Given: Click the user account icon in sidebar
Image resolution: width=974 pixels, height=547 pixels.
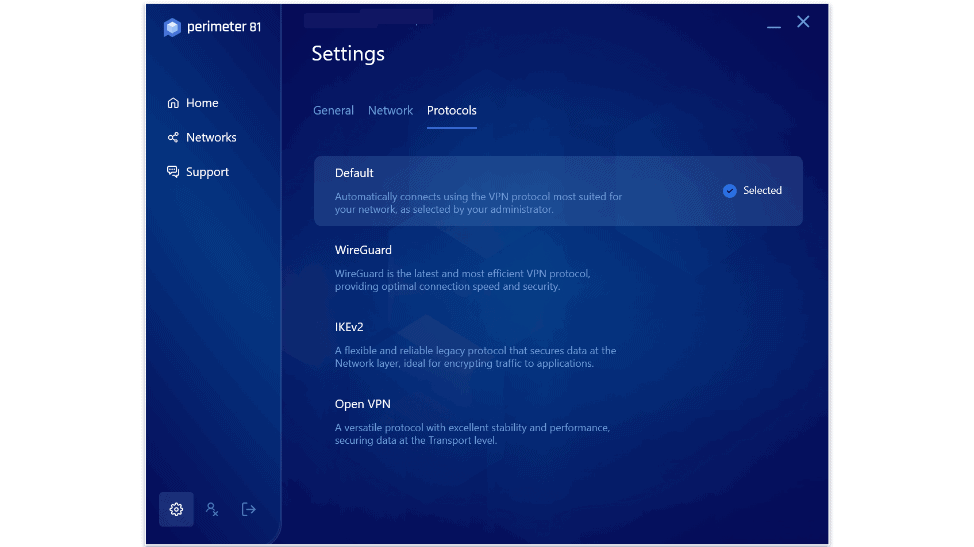Looking at the screenshot, I should click(x=212, y=510).
